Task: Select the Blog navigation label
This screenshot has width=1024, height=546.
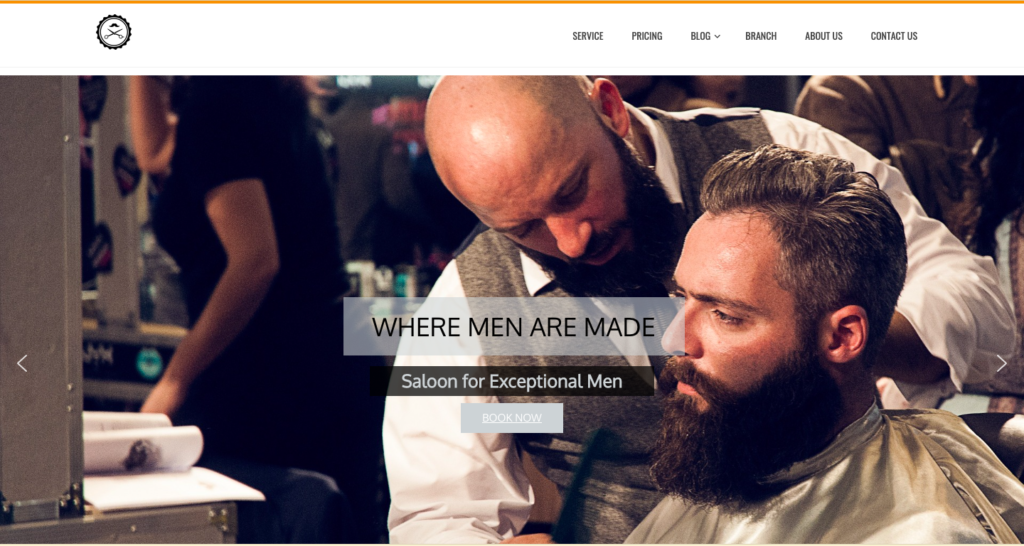Action: [x=700, y=36]
